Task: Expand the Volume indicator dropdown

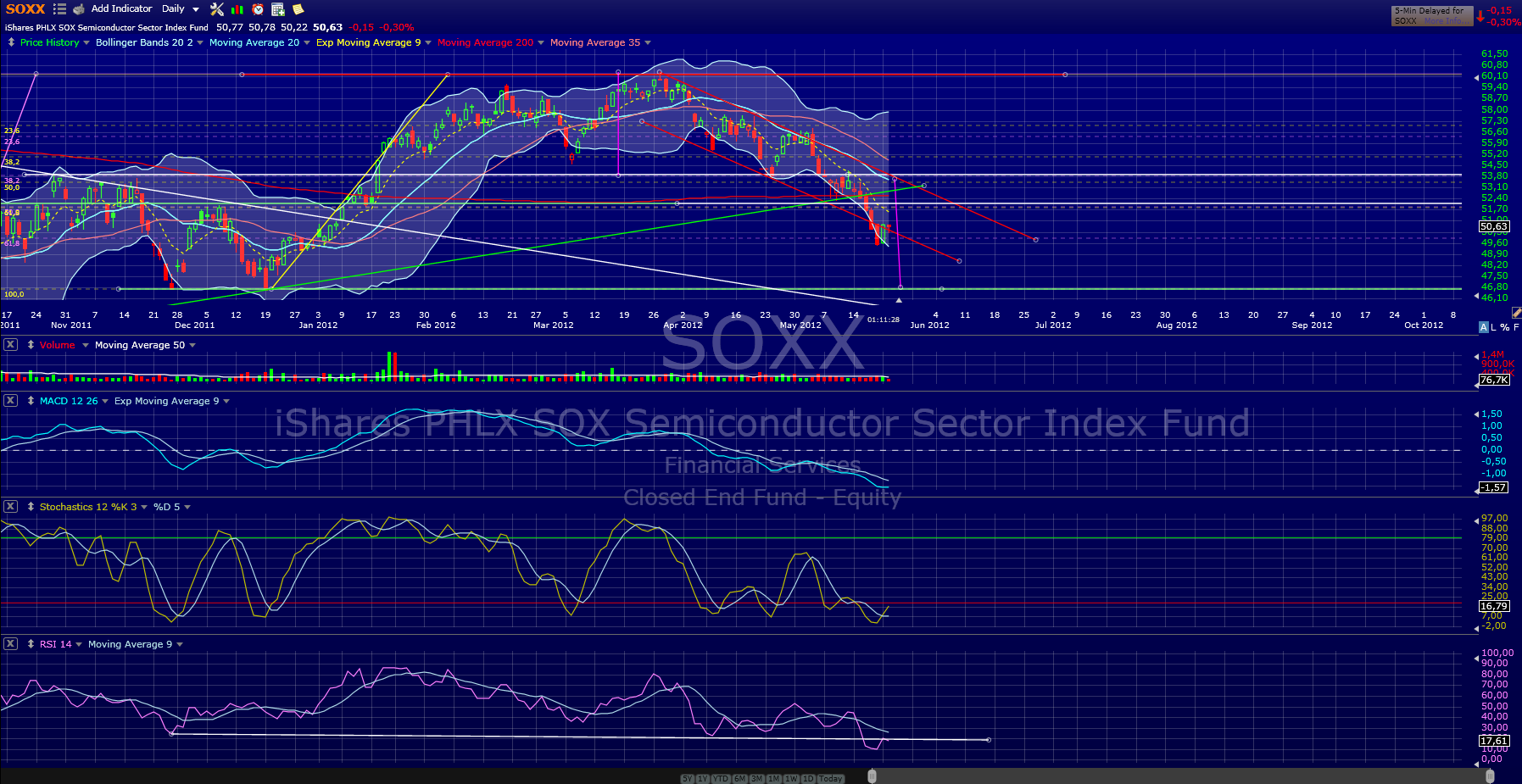Action: point(86,346)
